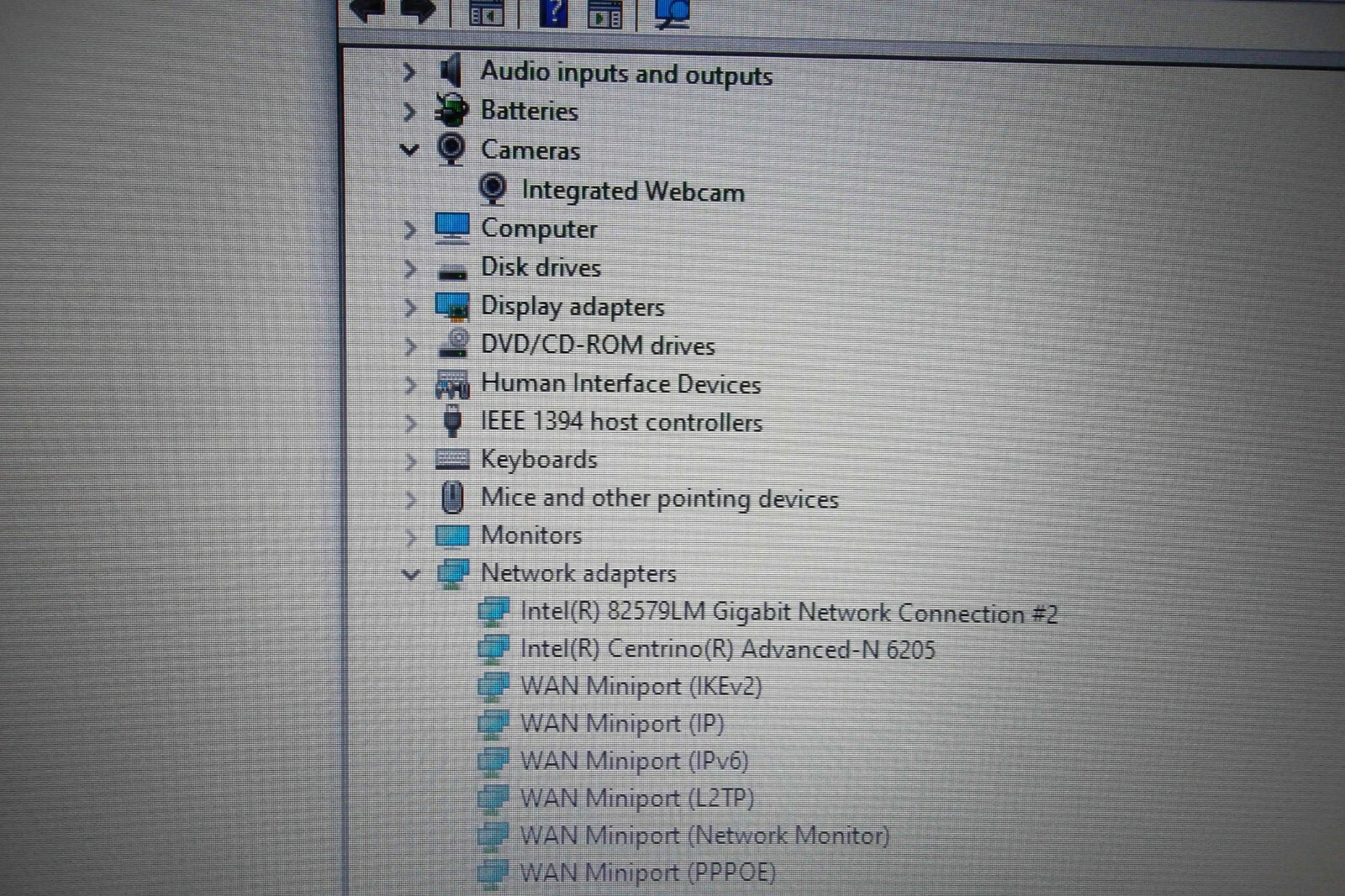Image resolution: width=1345 pixels, height=896 pixels.
Task: Click the Integrated Webcam device icon
Action: (x=493, y=189)
